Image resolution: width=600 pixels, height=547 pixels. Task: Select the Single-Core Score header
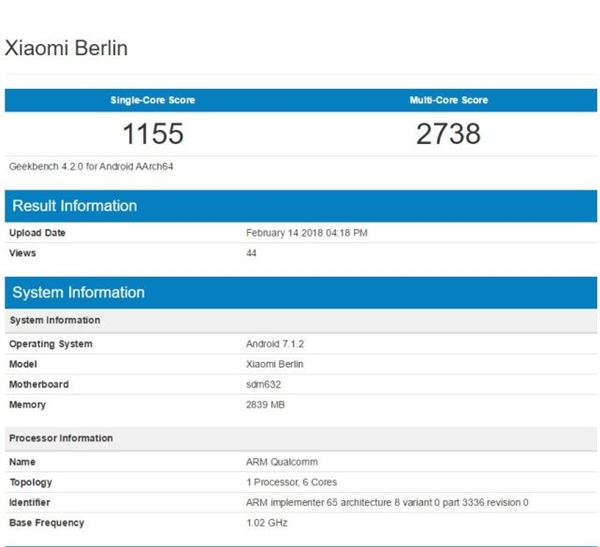[152, 100]
